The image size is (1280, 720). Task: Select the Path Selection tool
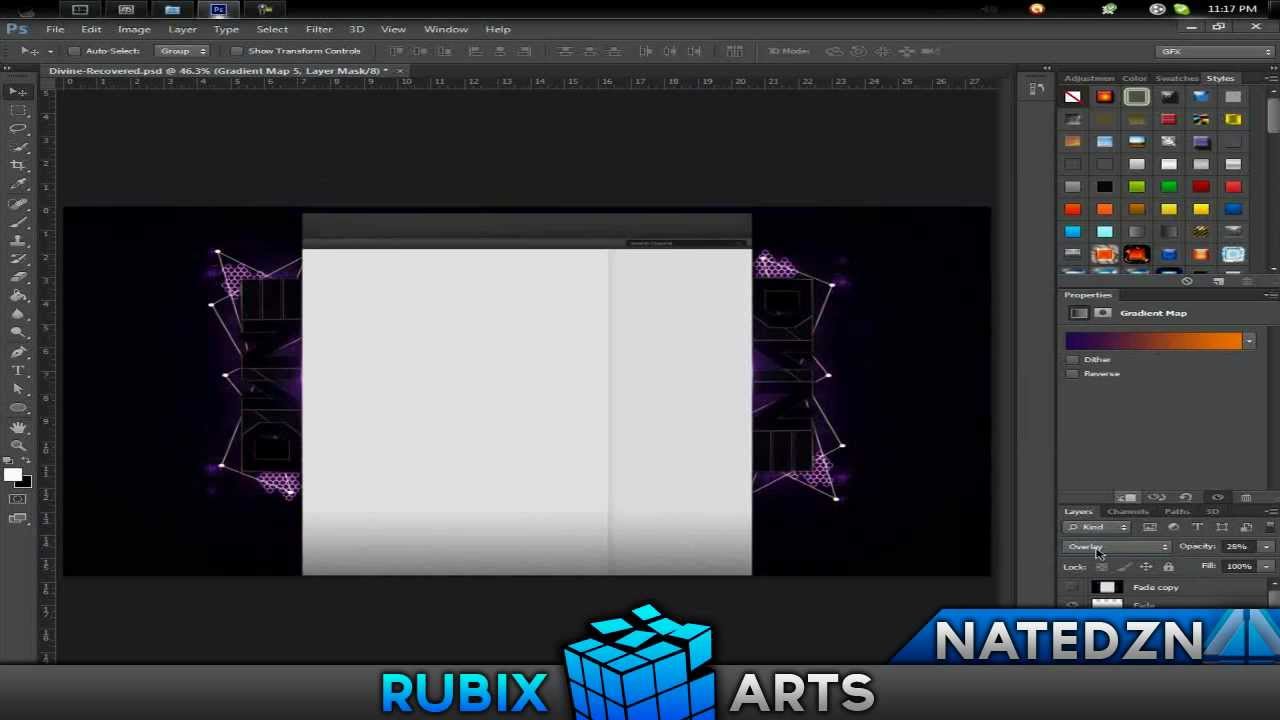18,388
